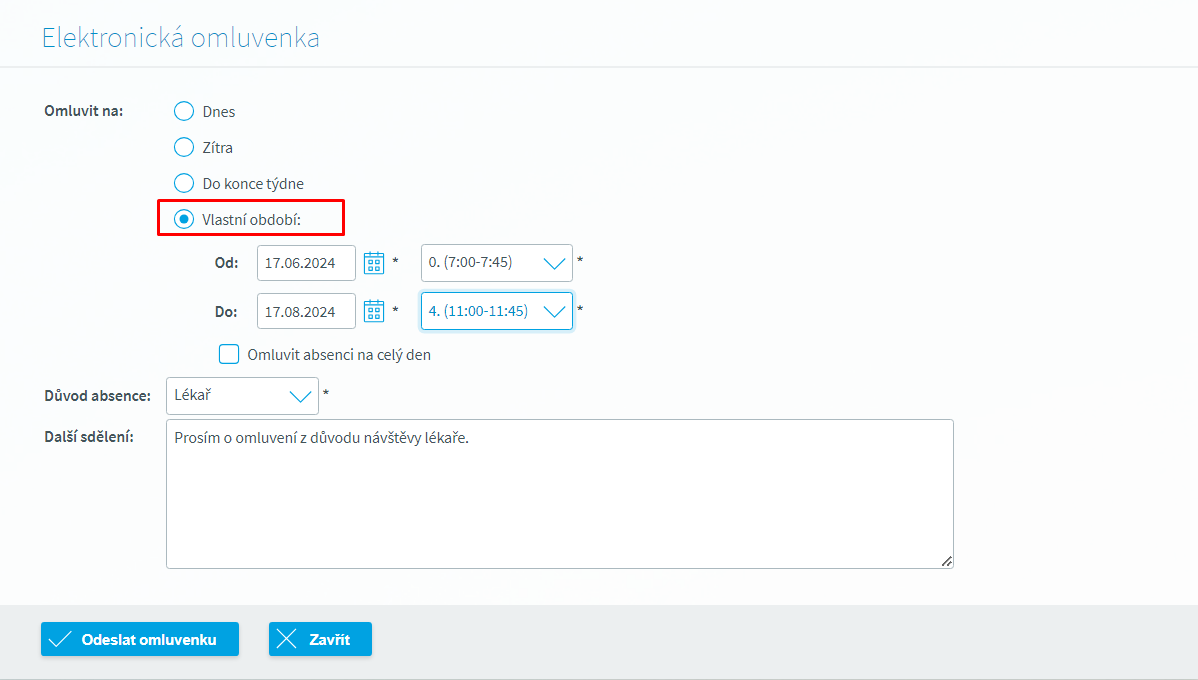1198x680 pixels.
Task: Click the chevron arrow beside 4. (11:00-11:45)
Action: click(x=553, y=311)
